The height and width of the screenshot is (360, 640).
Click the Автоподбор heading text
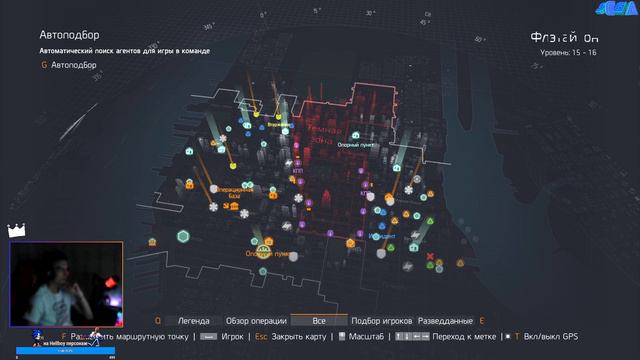pos(69,35)
